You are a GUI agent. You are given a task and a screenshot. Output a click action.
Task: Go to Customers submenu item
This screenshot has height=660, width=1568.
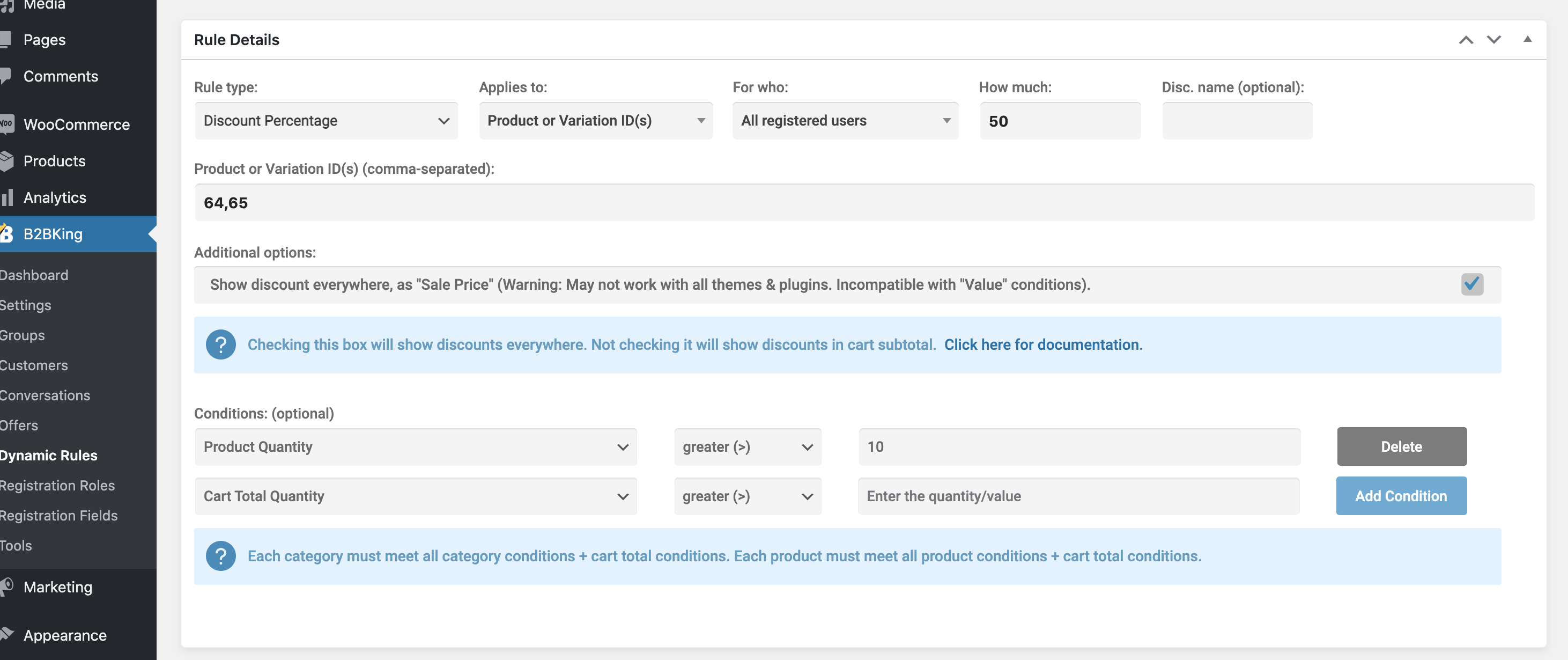[34, 365]
